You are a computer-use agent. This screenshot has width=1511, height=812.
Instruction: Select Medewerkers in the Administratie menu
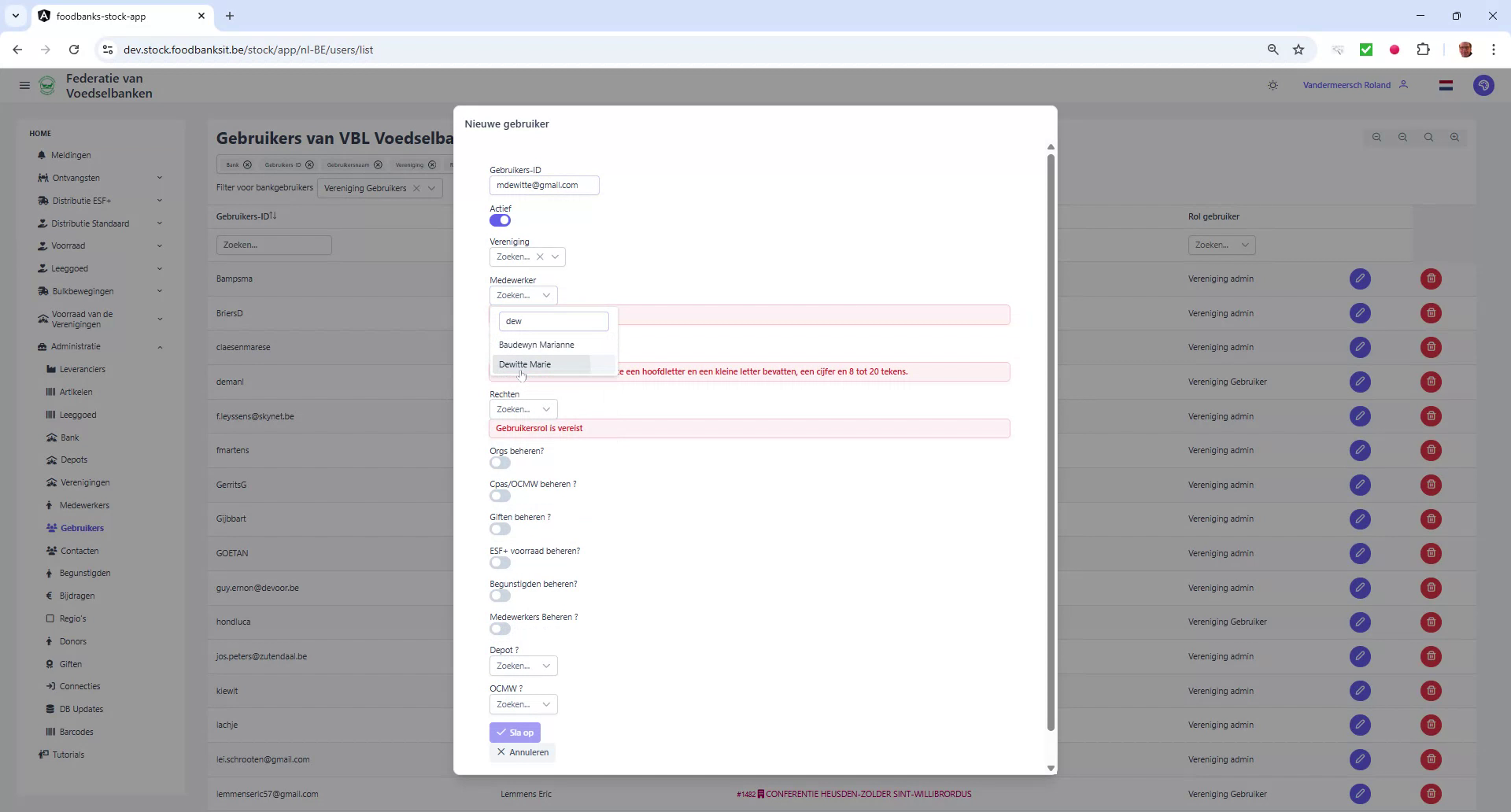tap(84, 504)
